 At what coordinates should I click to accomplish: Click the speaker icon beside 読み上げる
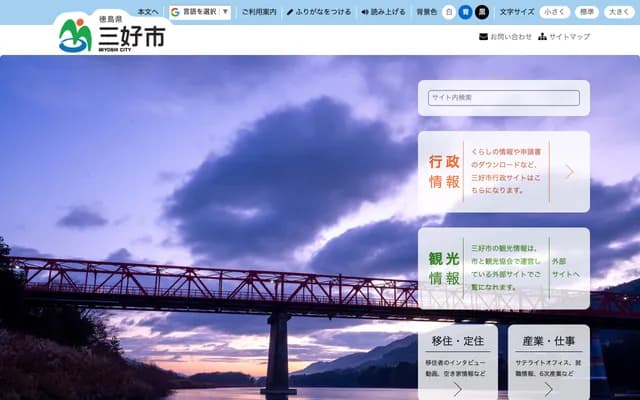tap(364, 12)
